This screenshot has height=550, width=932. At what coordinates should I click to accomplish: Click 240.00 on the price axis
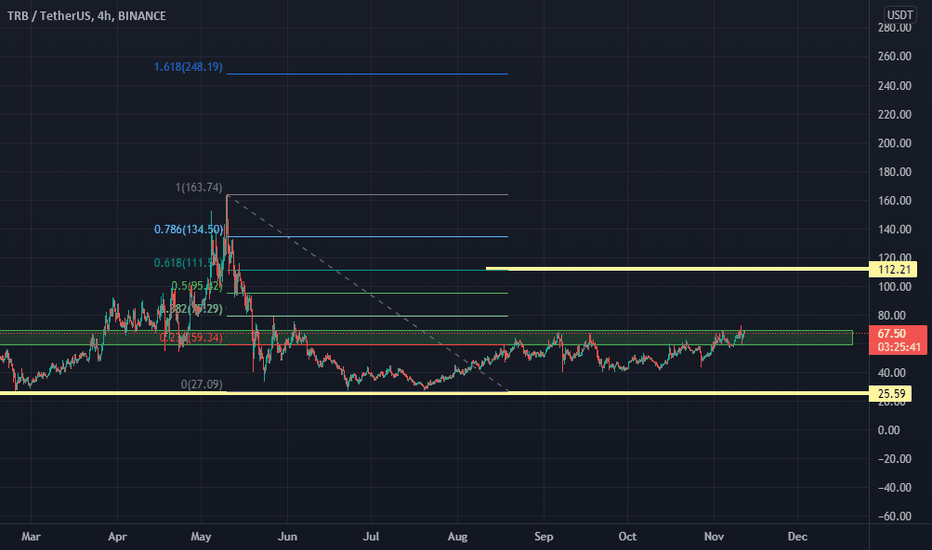894,86
